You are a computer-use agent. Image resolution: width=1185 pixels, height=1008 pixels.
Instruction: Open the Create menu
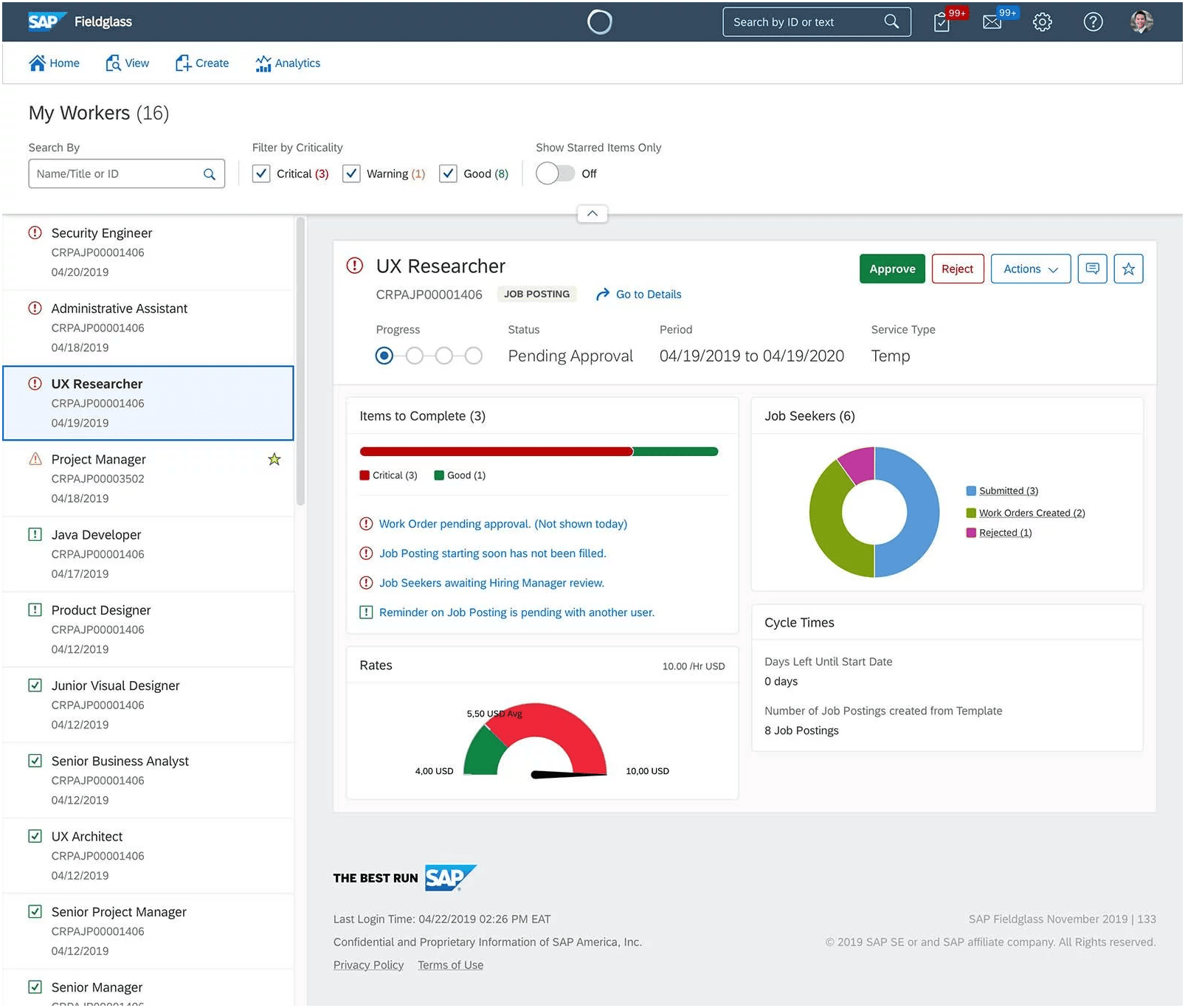click(202, 63)
